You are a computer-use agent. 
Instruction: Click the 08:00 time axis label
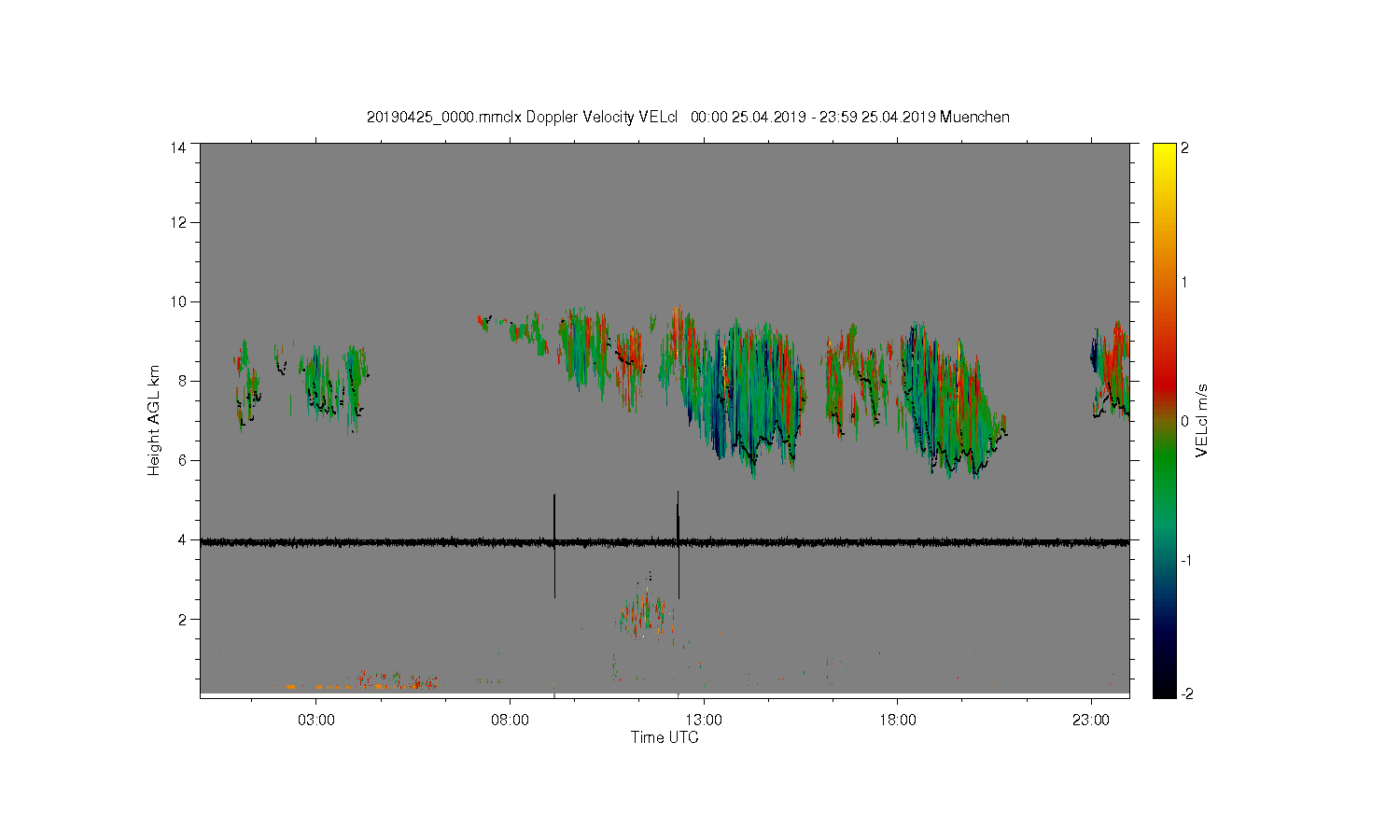click(510, 721)
